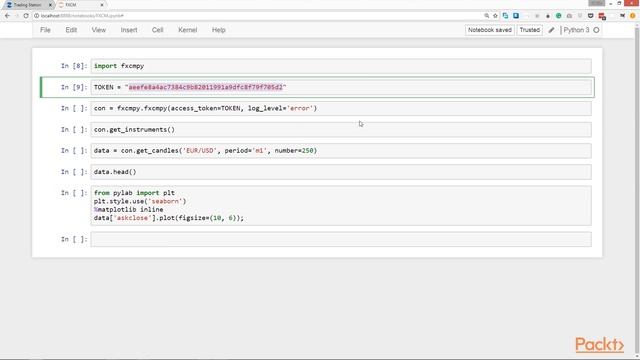Go forward in the browser
The width and height of the screenshot is (640, 360).
pyautogui.click(x=17, y=16)
